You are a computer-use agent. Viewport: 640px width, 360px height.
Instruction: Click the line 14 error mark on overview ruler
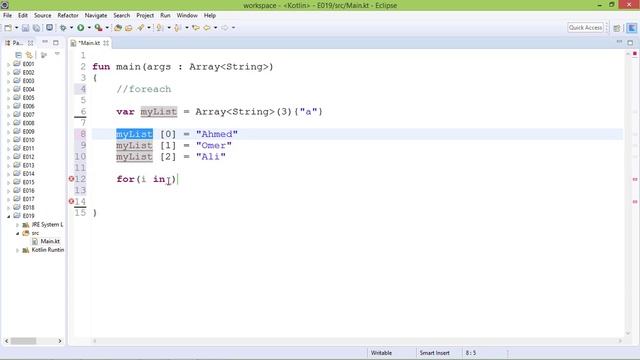click(635, 202)
